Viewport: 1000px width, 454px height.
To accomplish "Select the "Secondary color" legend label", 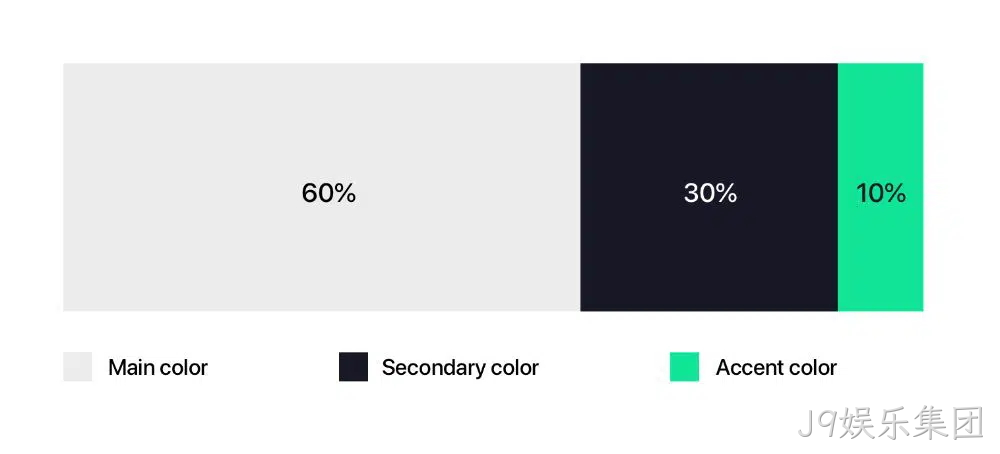I will [x=460, y=368].
